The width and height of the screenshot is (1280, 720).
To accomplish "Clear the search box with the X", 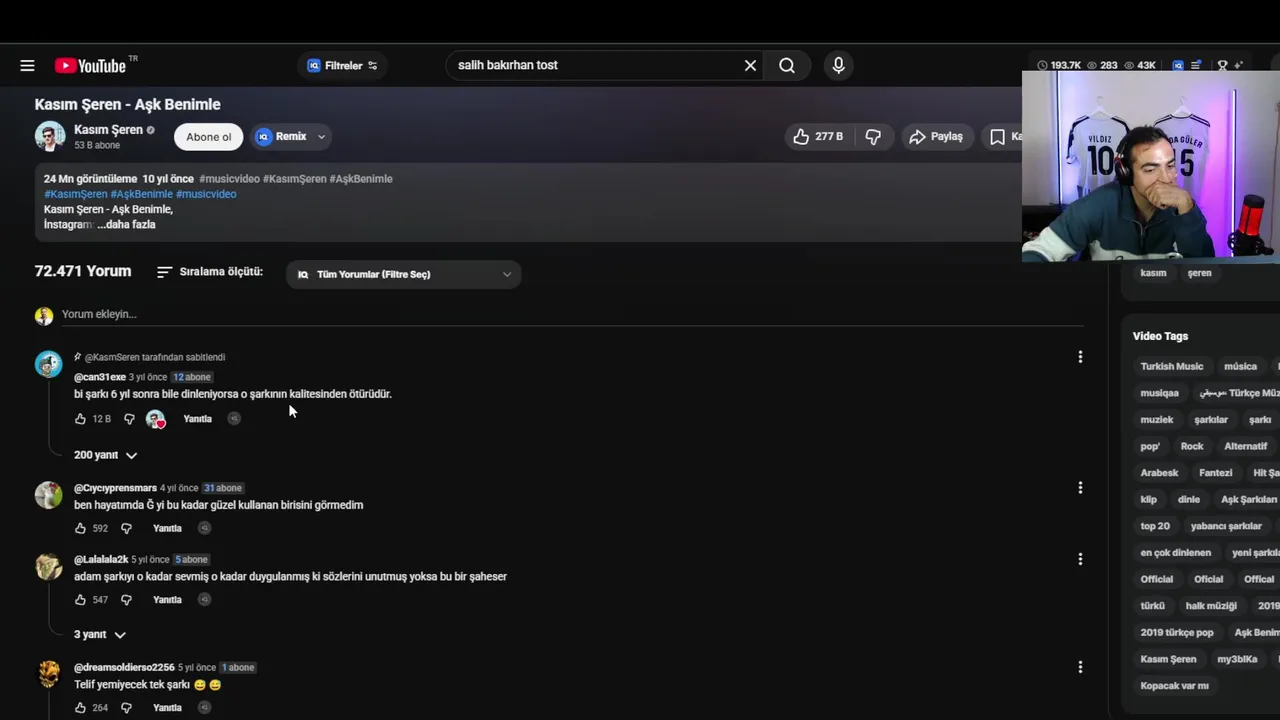I will pyautogui.click(x=750, y=66).
